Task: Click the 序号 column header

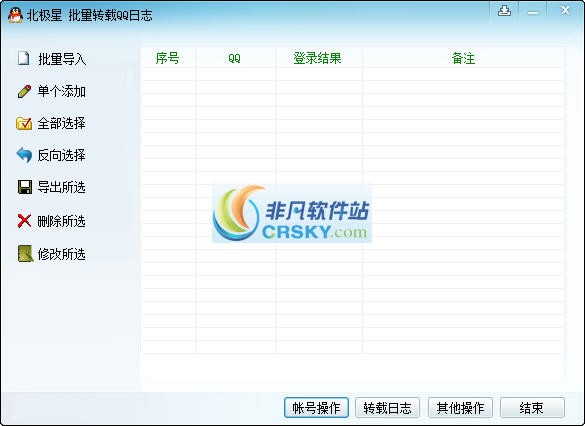Action: point(168,58)
